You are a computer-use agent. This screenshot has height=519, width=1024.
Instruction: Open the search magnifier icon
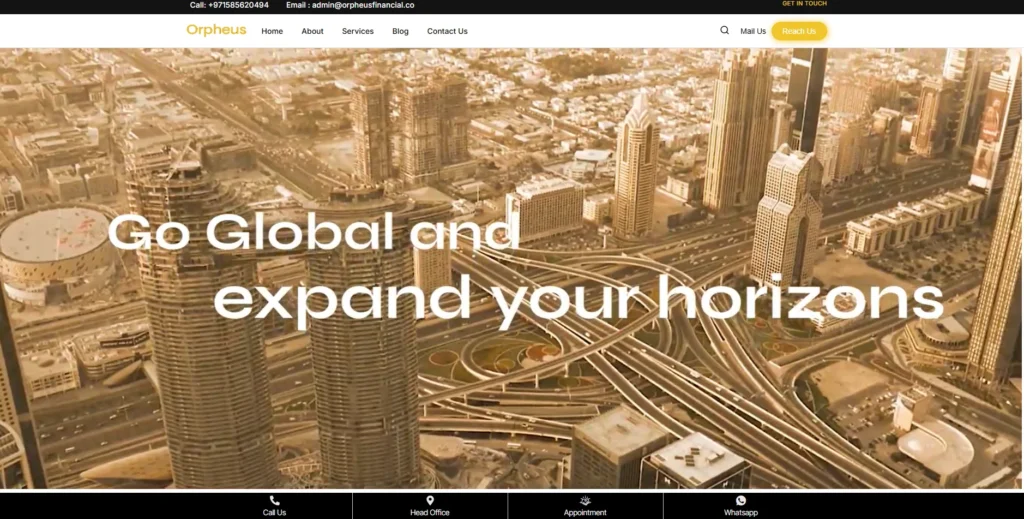(x=724, y=30)
